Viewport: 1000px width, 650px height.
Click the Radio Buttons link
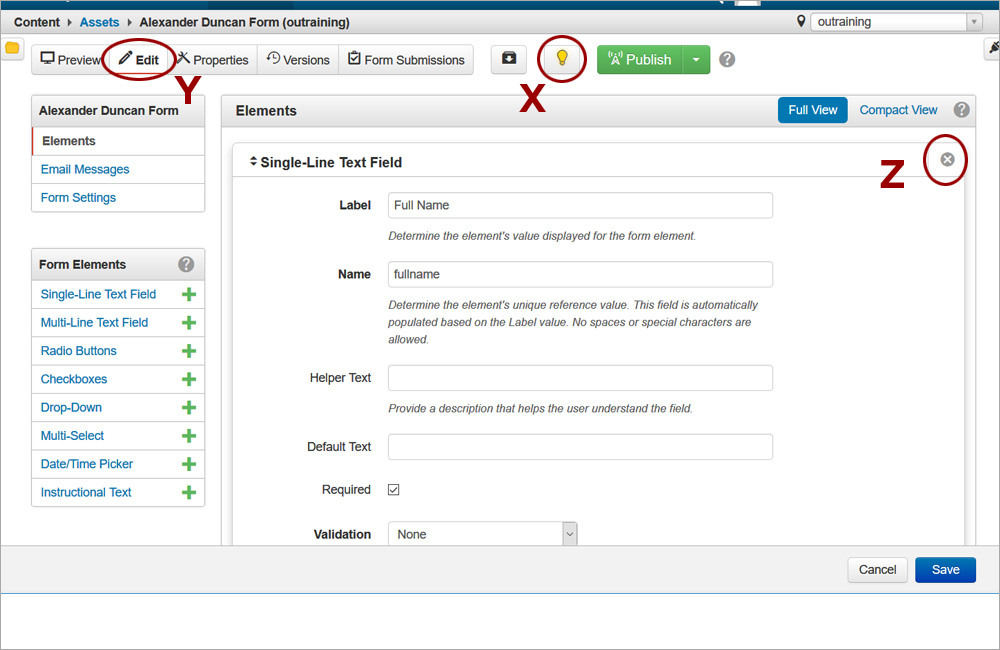click(78, 351)
